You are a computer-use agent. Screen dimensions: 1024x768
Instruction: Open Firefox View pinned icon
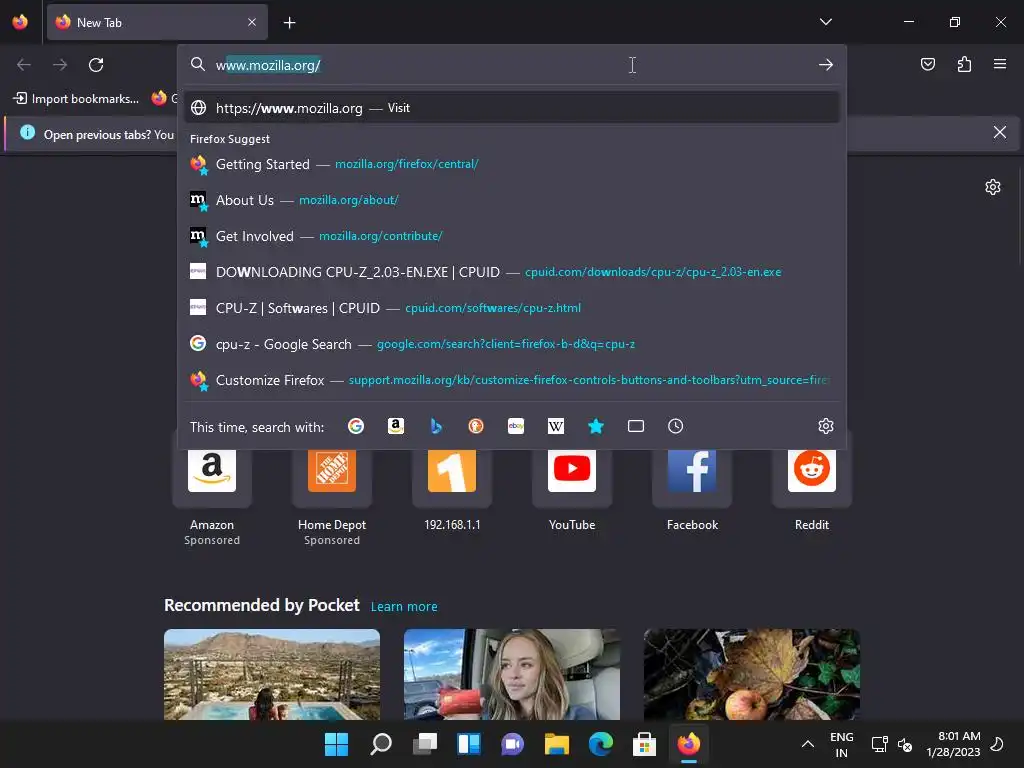20,22
